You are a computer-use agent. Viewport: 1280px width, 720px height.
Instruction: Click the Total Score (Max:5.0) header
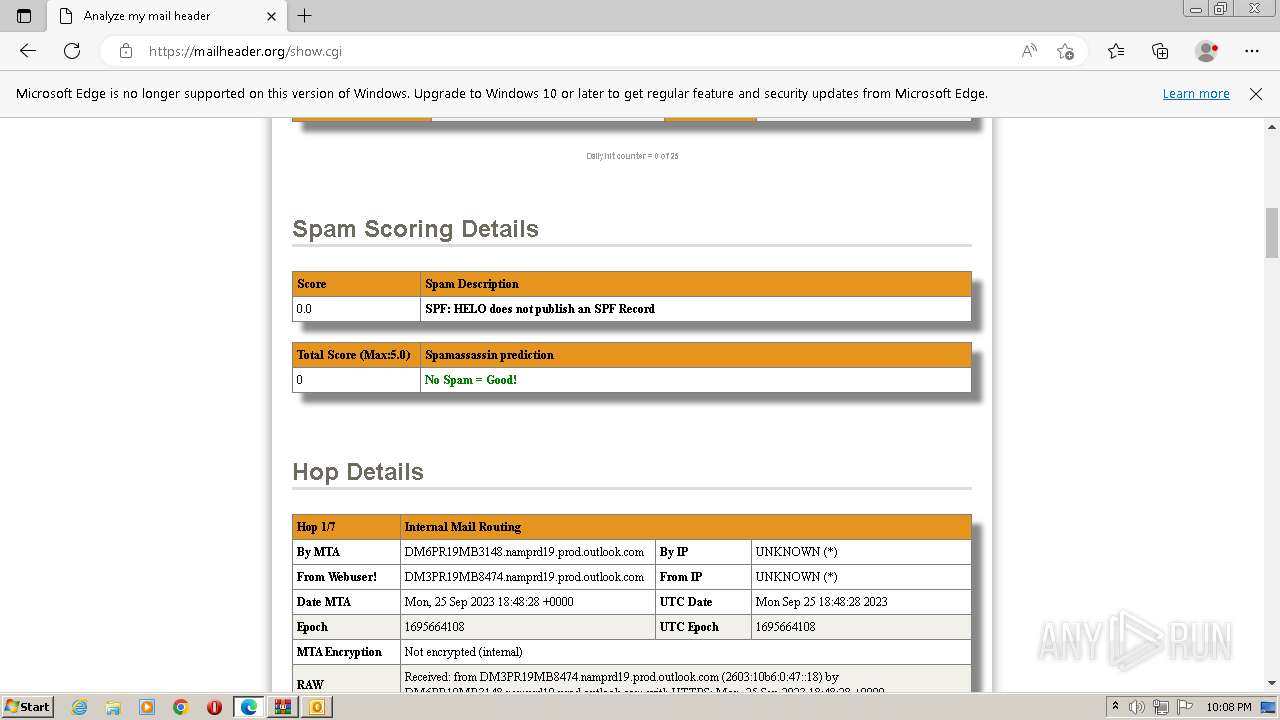[354, 355]
